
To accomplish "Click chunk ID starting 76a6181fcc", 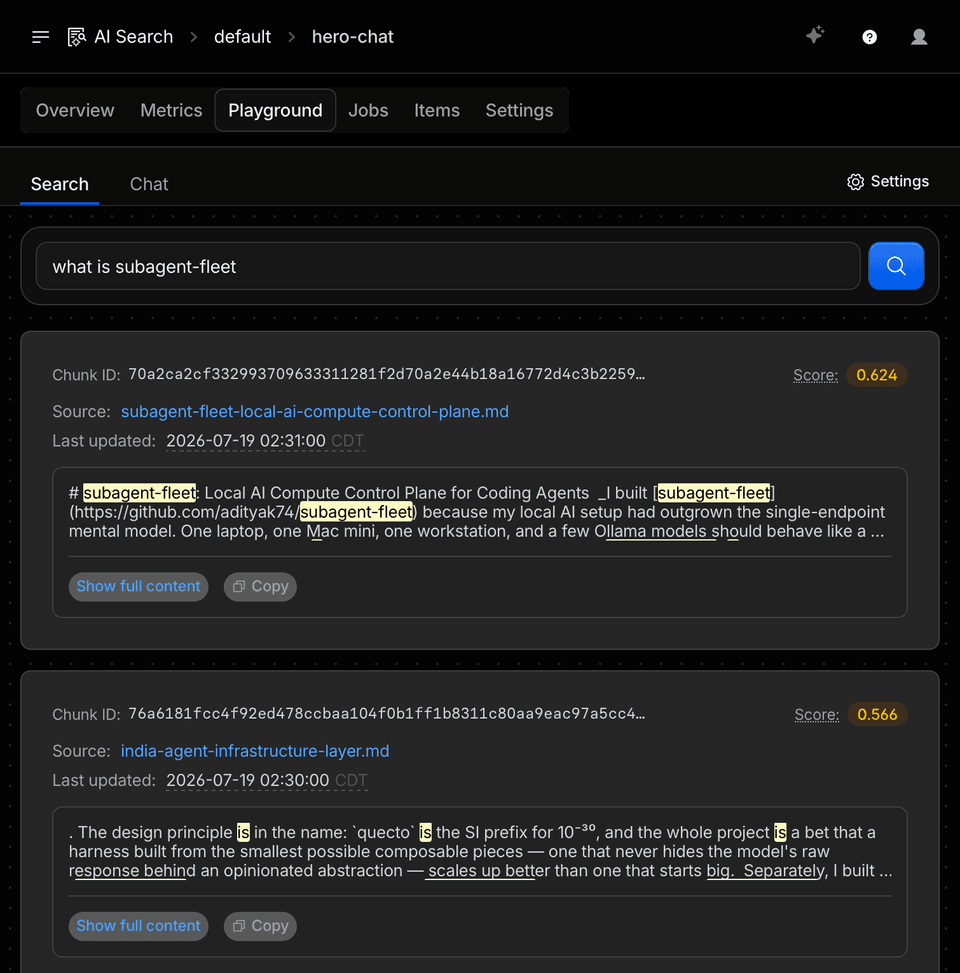I will coord(387,714).
